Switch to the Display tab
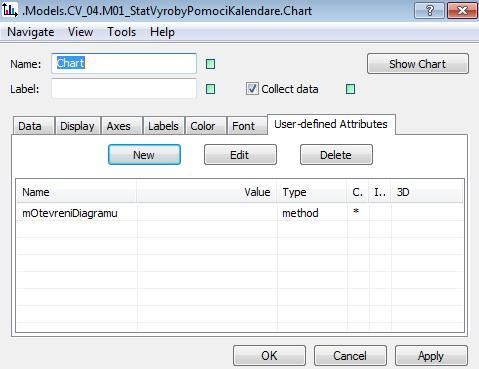 click(77, 126)
